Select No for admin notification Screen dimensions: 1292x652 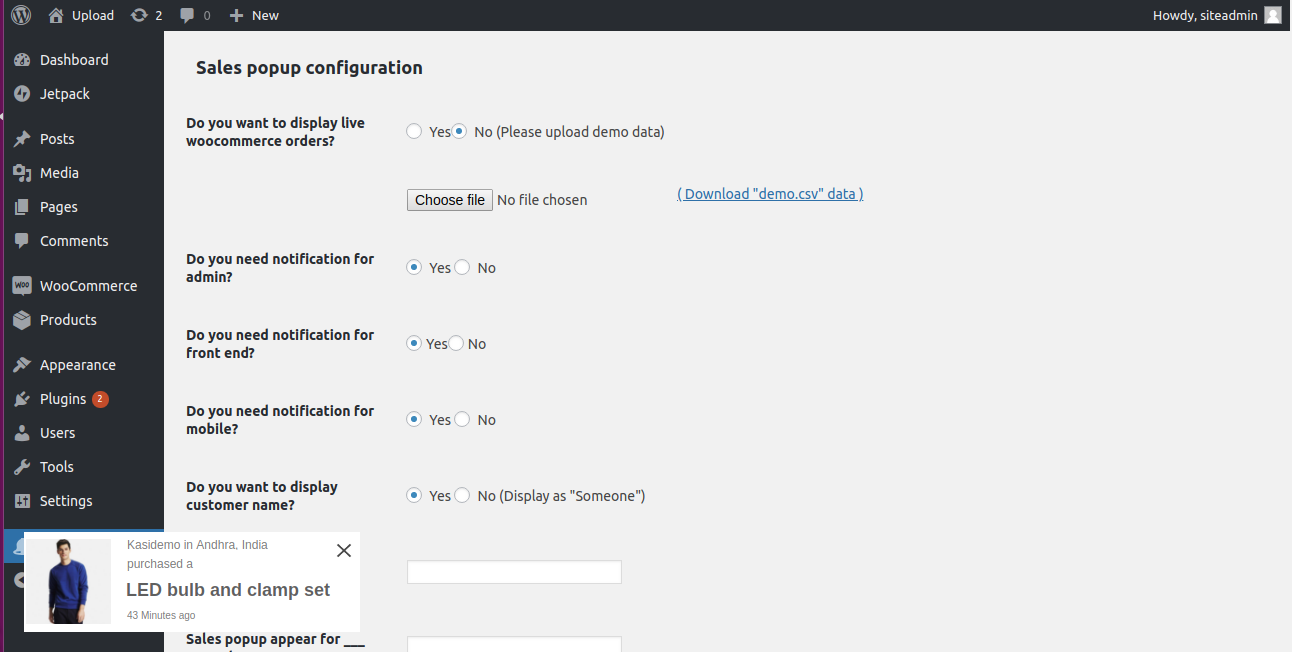click(462, 267)
